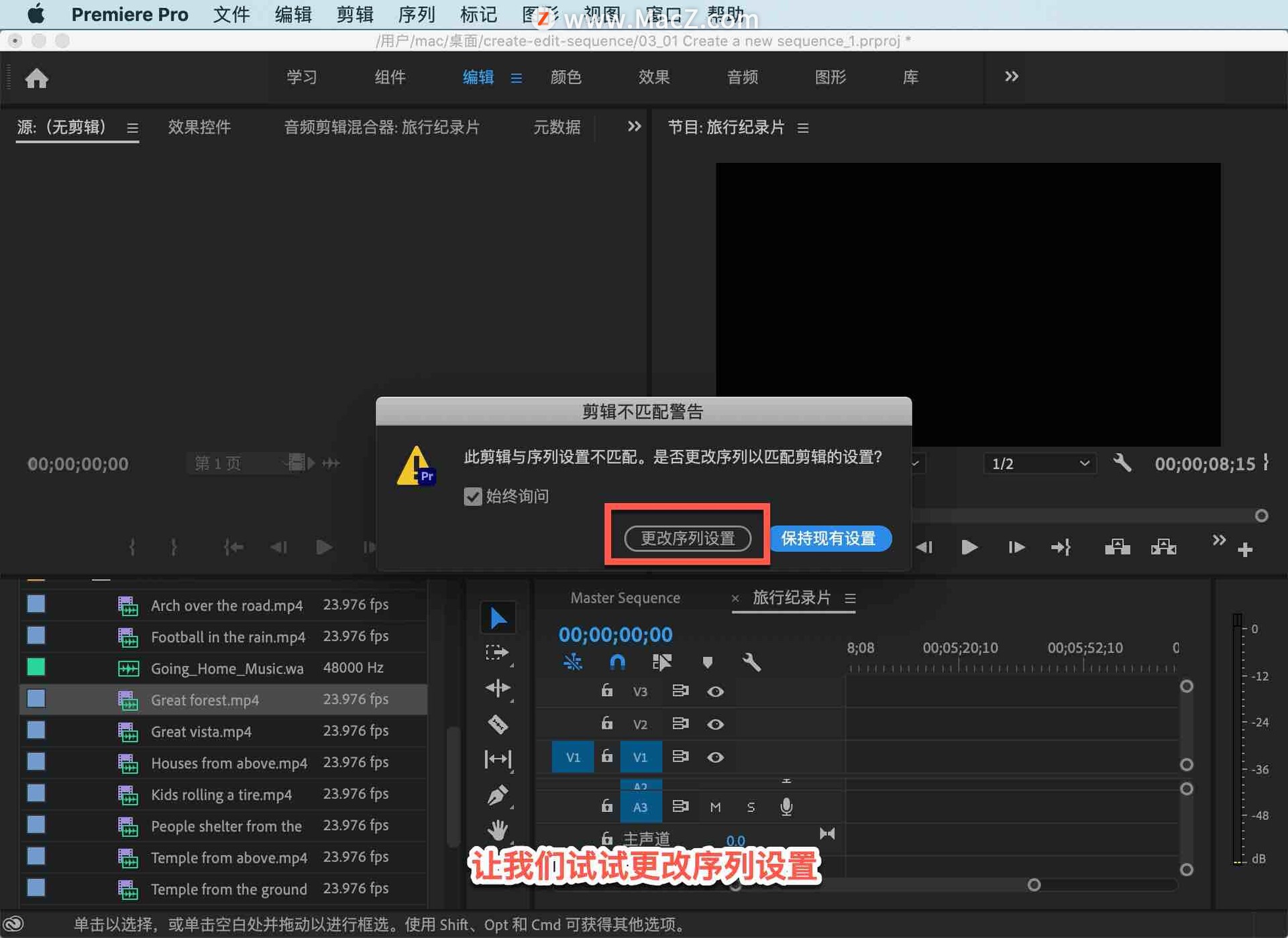Viewport: 1288px width, 938px height.
Task: Toggle V2 track eye visibility
Action: [715, 724]
